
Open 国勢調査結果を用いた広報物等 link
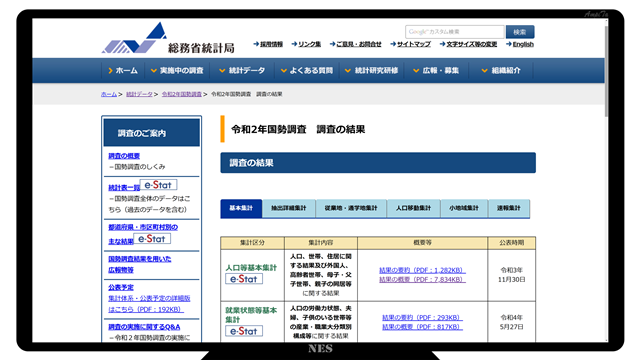140,264
